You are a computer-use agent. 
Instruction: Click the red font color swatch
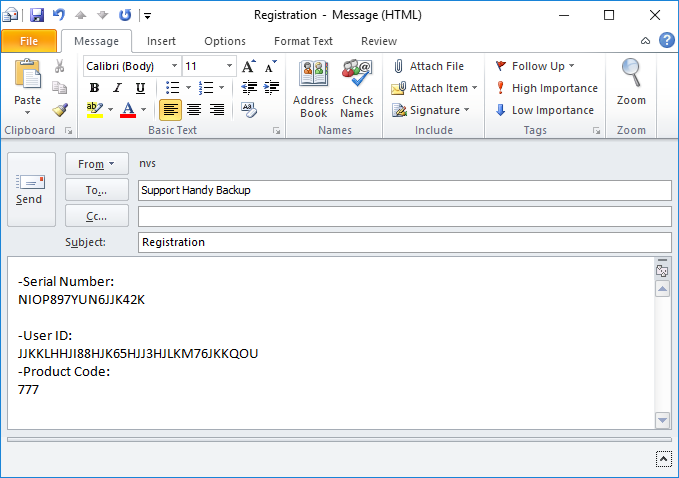(x=127, y=110)
